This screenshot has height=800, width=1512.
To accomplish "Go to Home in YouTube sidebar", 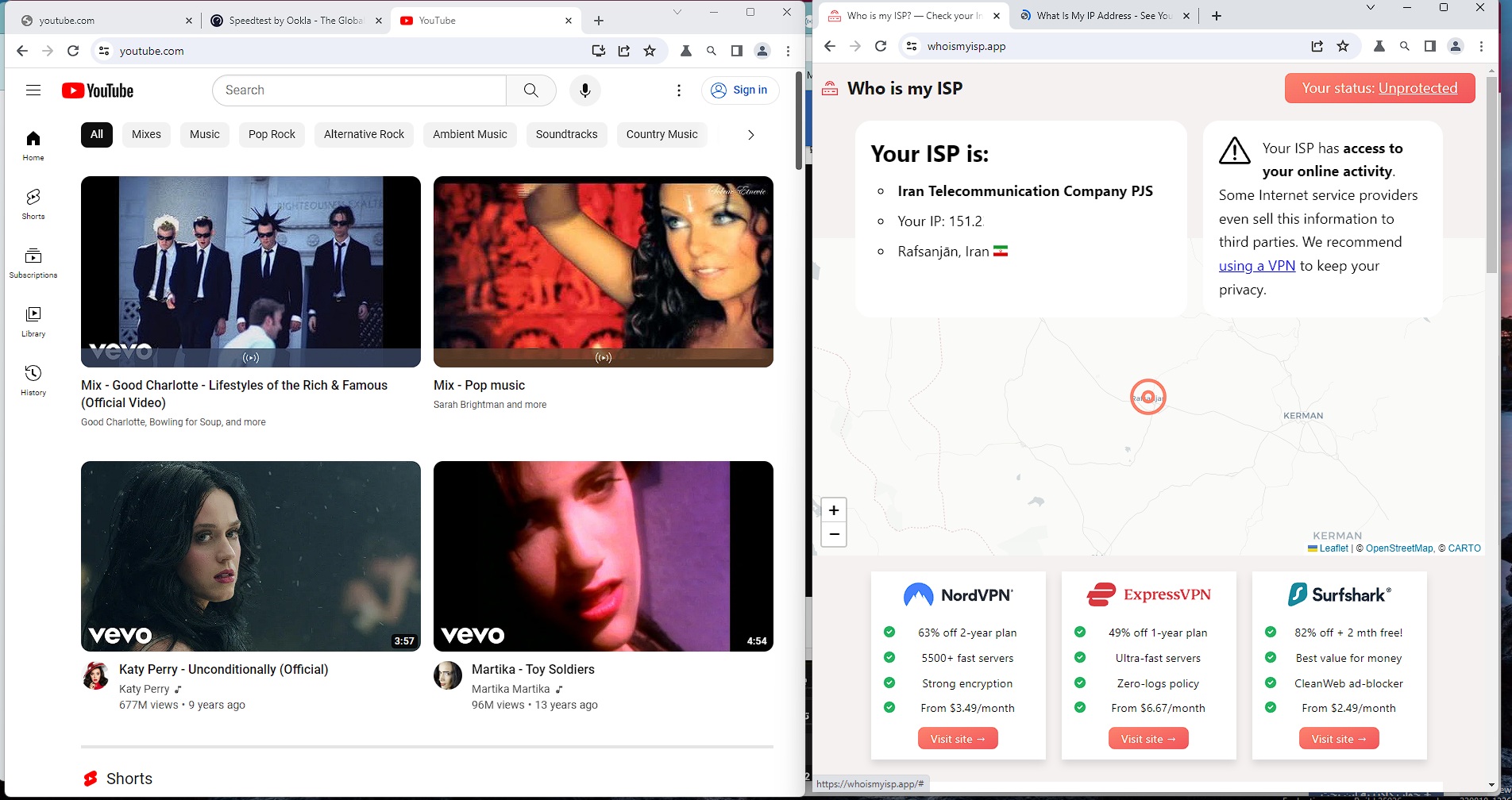I will pyautogui.click(x=33, y=146).
